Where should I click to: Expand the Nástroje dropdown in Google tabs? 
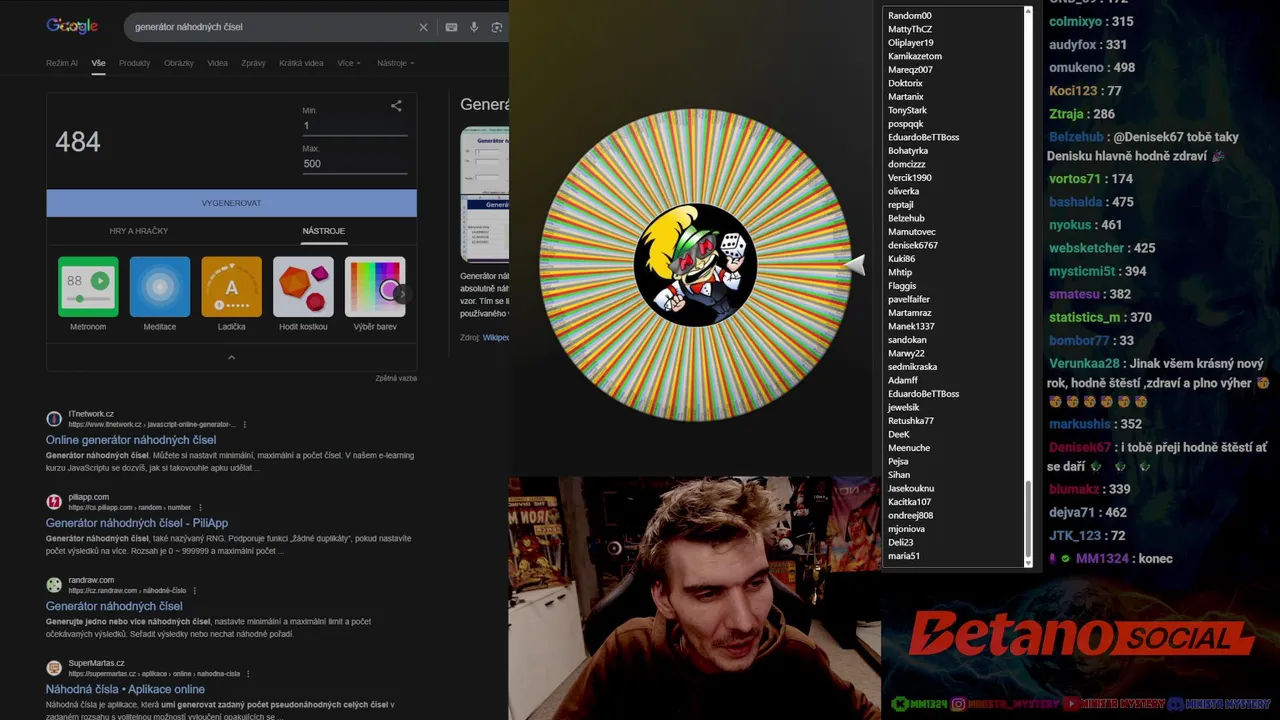[x=396, y=63]
